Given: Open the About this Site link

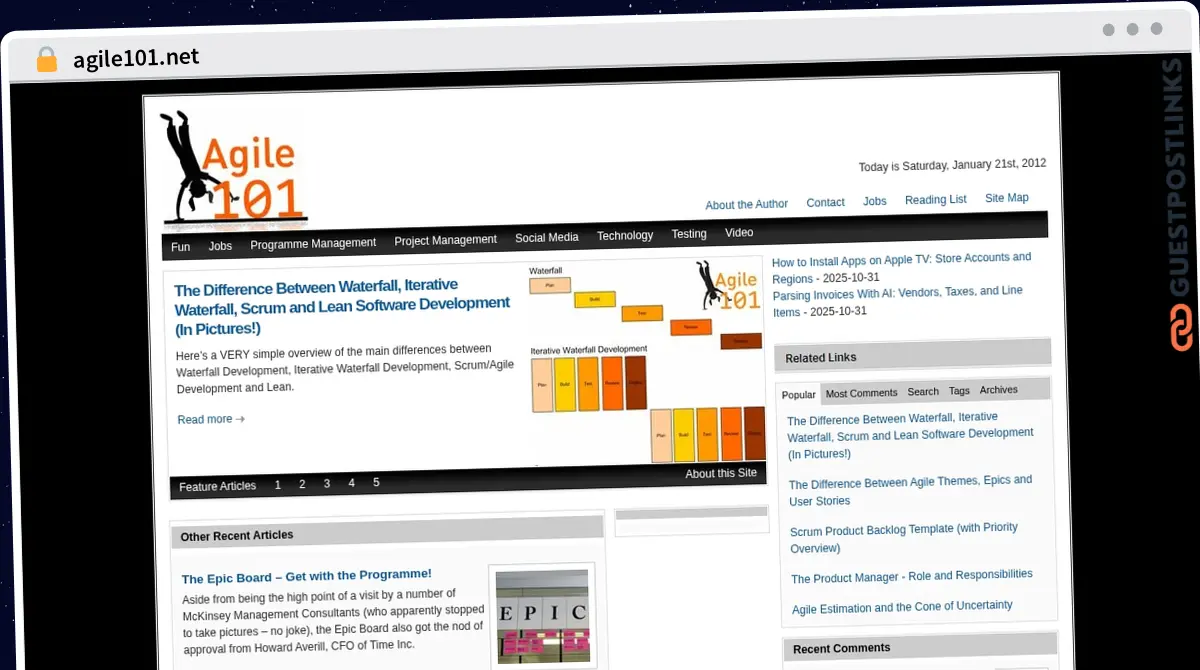Looking at the screenshot, I should click(x=721, y=473).
